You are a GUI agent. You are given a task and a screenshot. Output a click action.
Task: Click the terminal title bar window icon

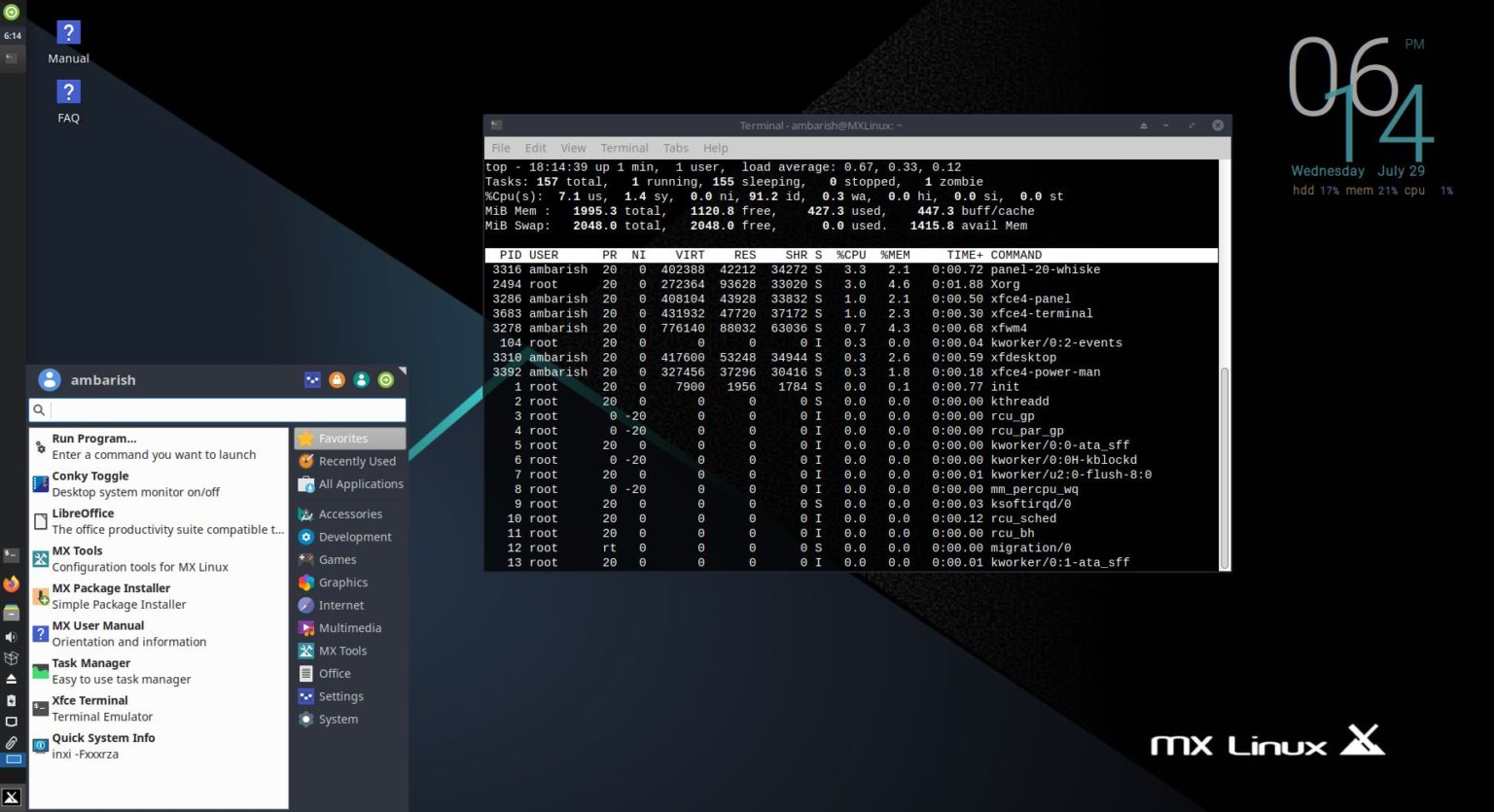496,125
